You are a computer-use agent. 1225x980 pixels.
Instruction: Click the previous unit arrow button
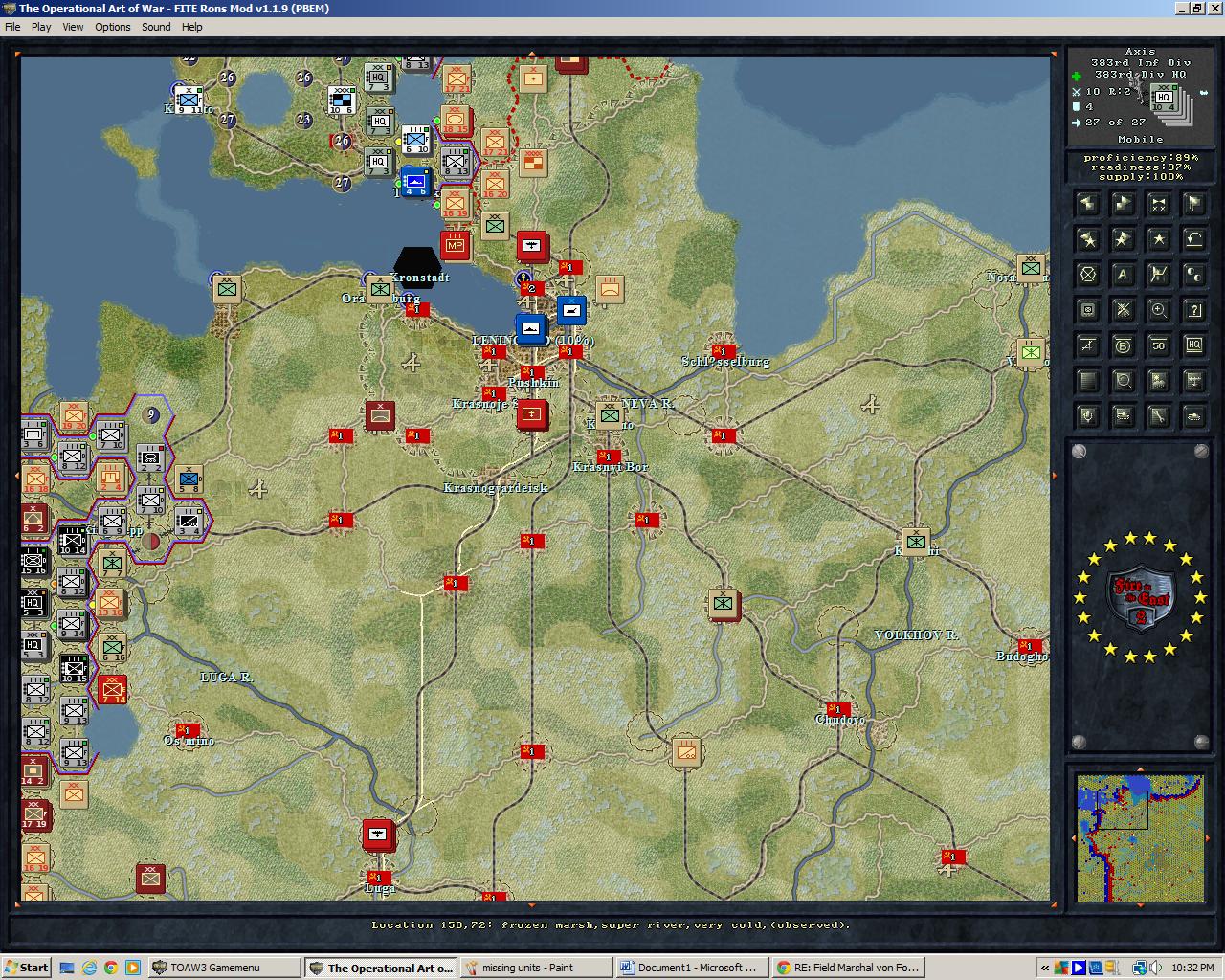[x=1087, y=203]
